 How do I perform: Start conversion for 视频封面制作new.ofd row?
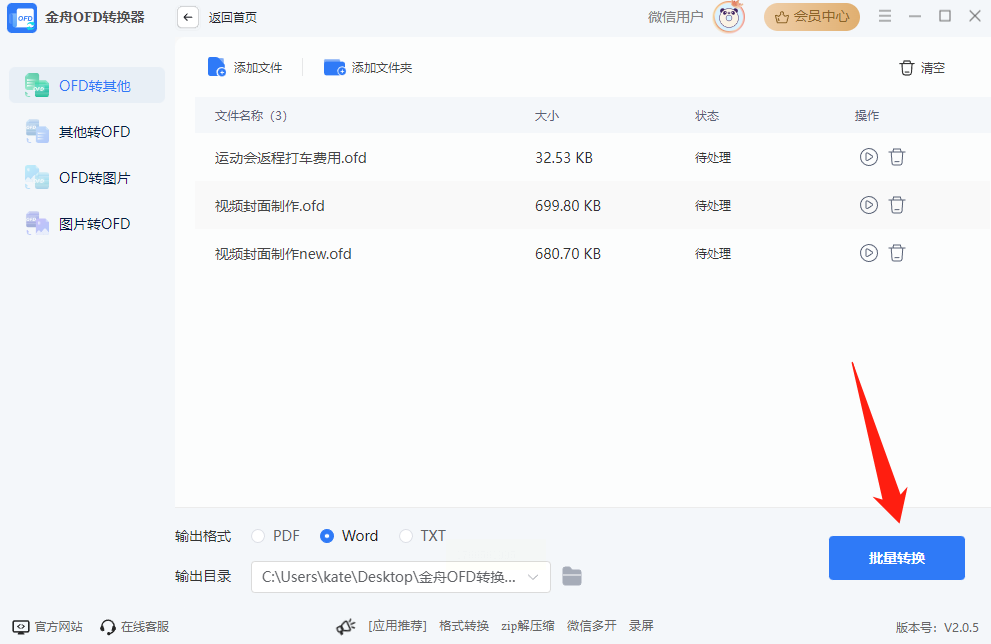(x=868, y=253)
